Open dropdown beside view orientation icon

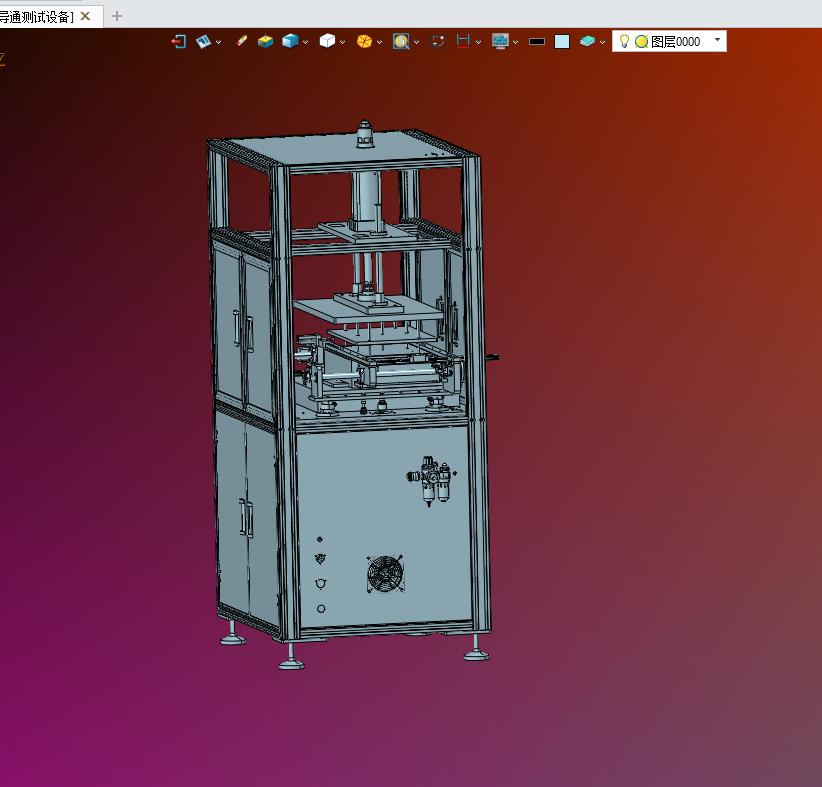click(219, 42)
